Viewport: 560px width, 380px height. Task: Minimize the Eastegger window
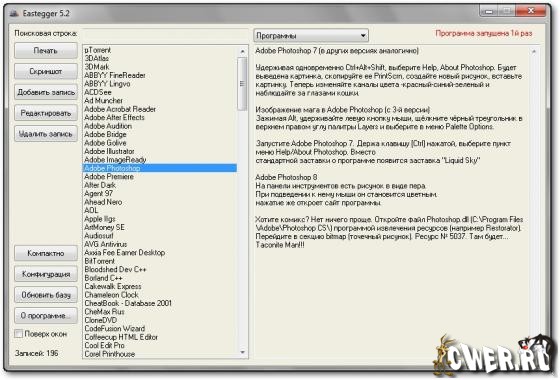tap(488, 11)
